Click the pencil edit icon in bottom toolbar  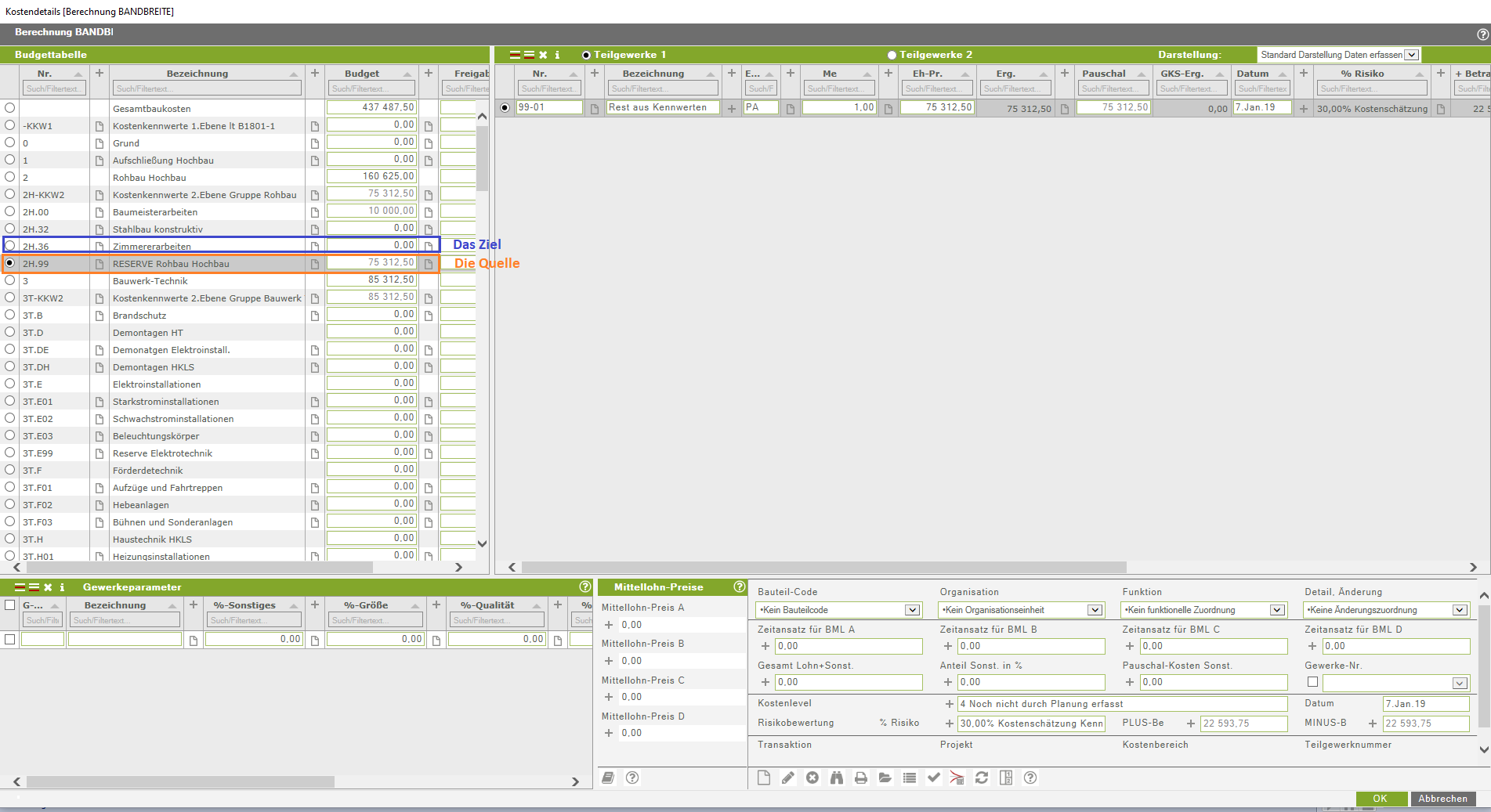point(787,778)
